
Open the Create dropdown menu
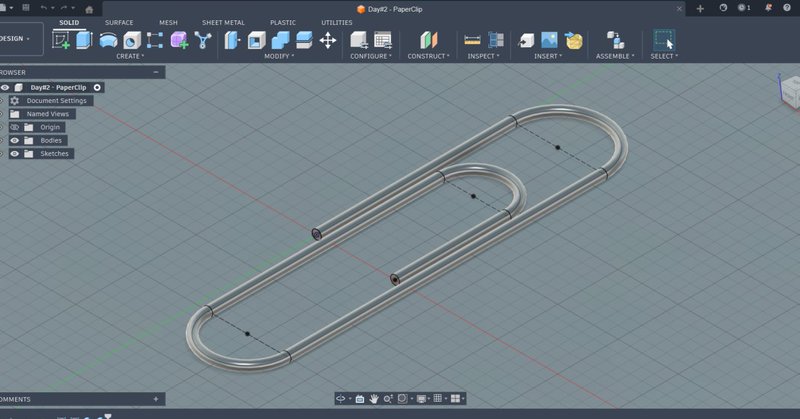click(130, 56)
